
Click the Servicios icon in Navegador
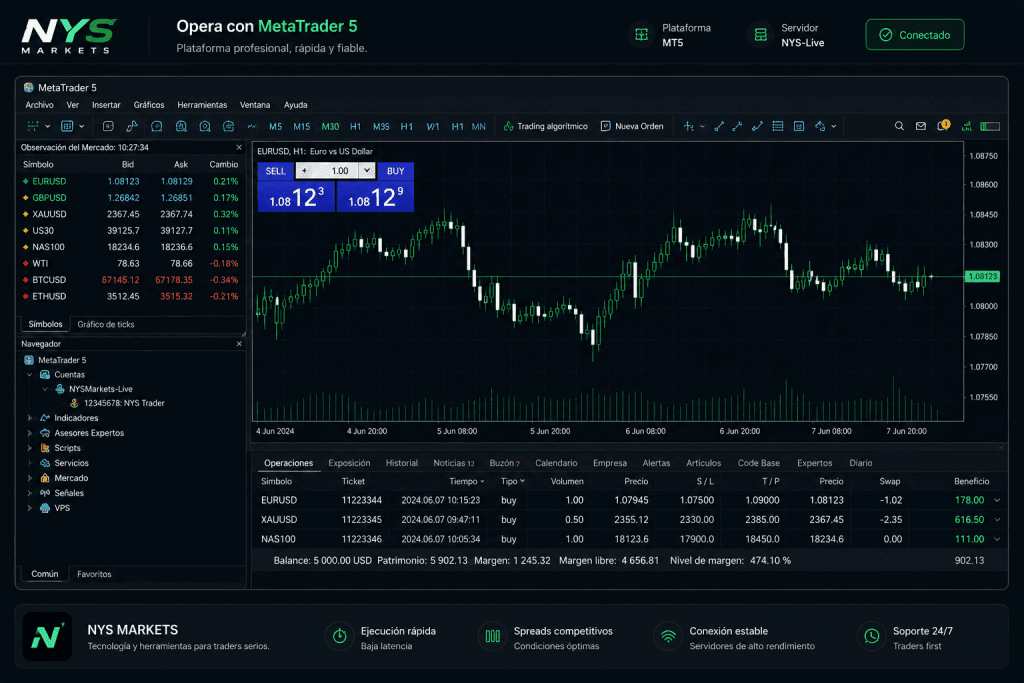45,463
